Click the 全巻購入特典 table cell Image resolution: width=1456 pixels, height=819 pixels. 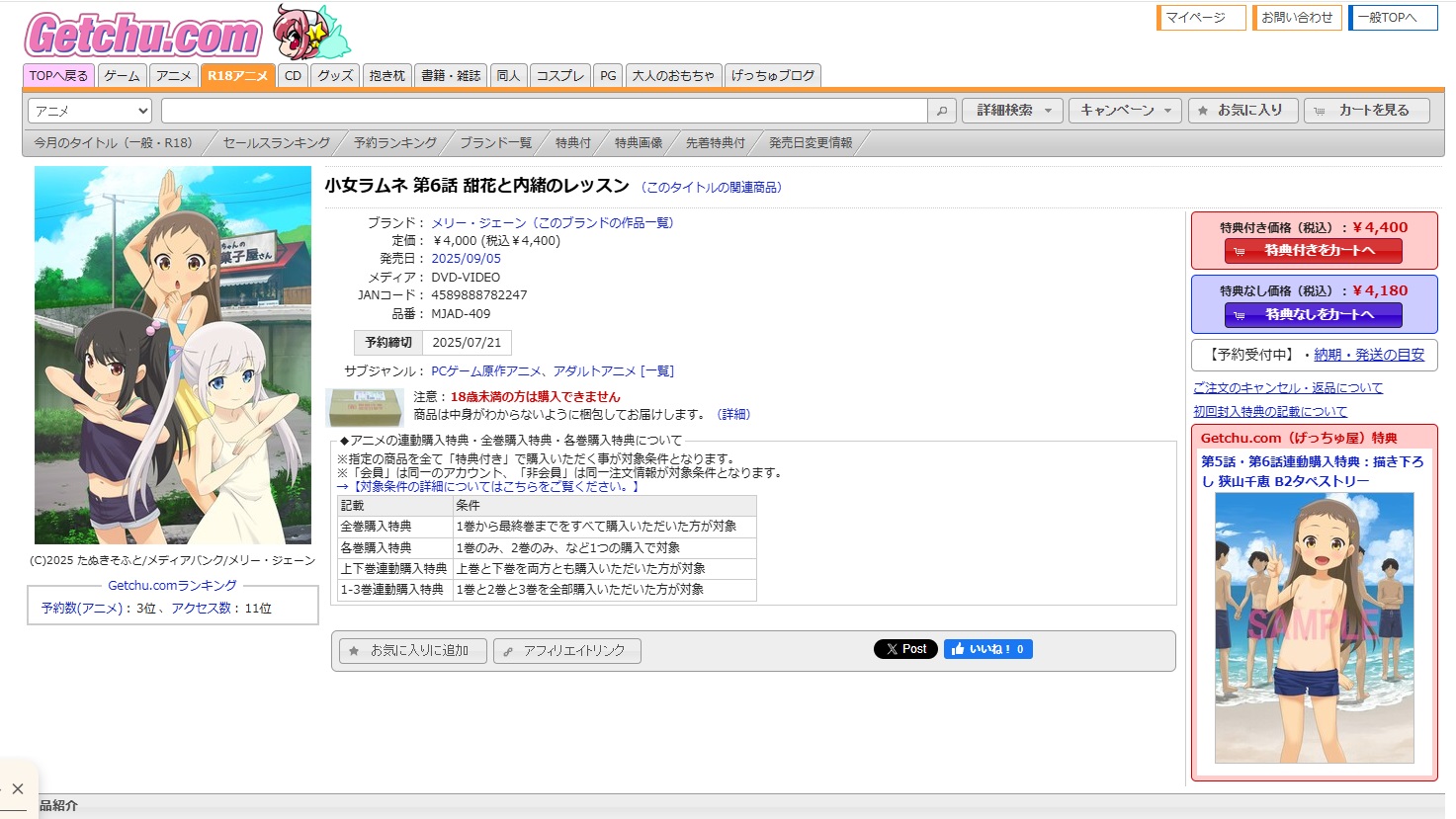pos(394,527)
